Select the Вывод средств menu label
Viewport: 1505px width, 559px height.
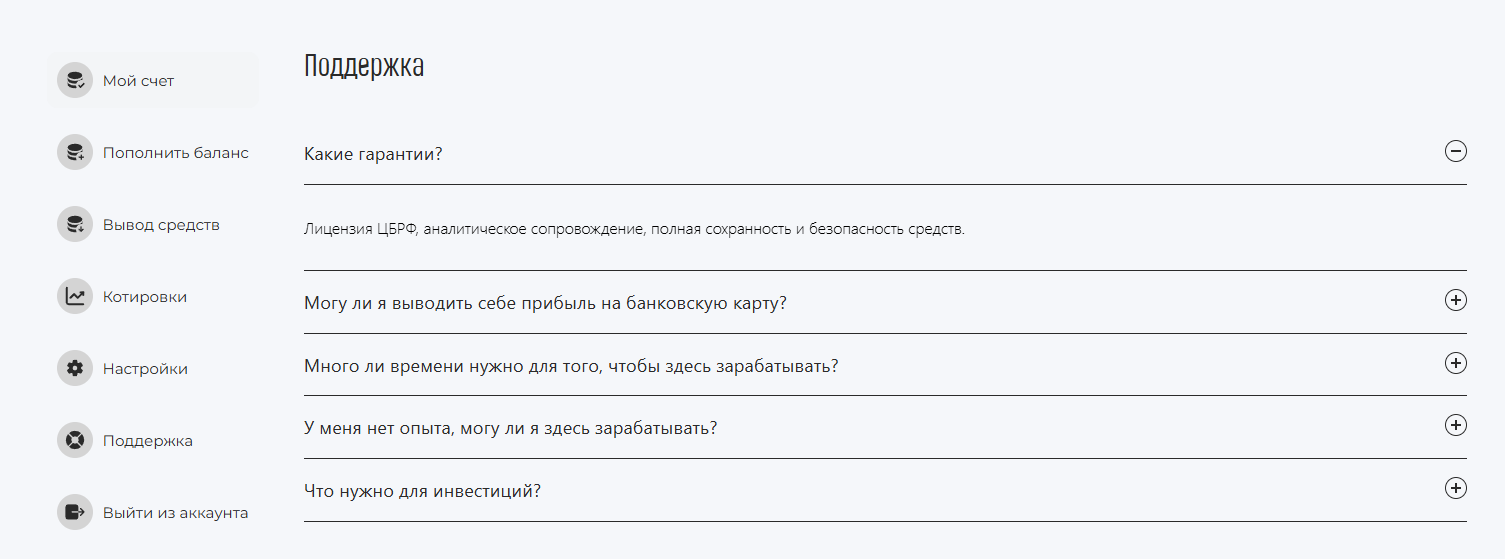click(161, 225)
